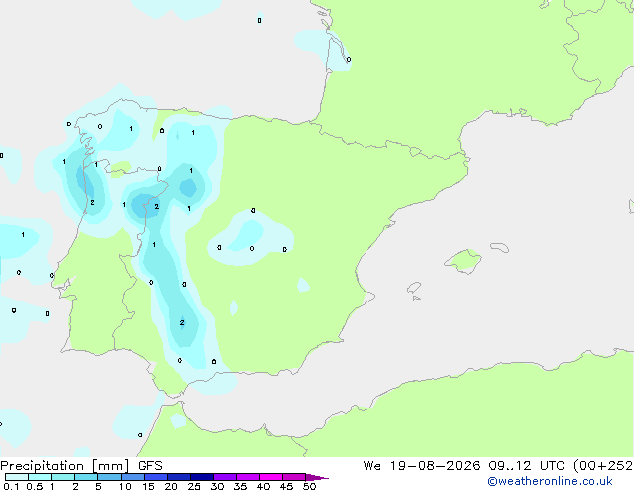Click the '09..12' time range text
The height and width of the screenshot is (490, 634).
point(509,466)
